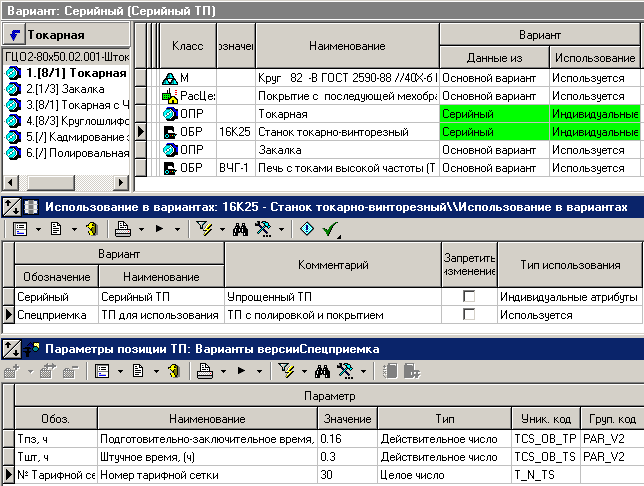Click the Комментарий column header
This screenshot has height=486, width=644.
pos(333,265)
